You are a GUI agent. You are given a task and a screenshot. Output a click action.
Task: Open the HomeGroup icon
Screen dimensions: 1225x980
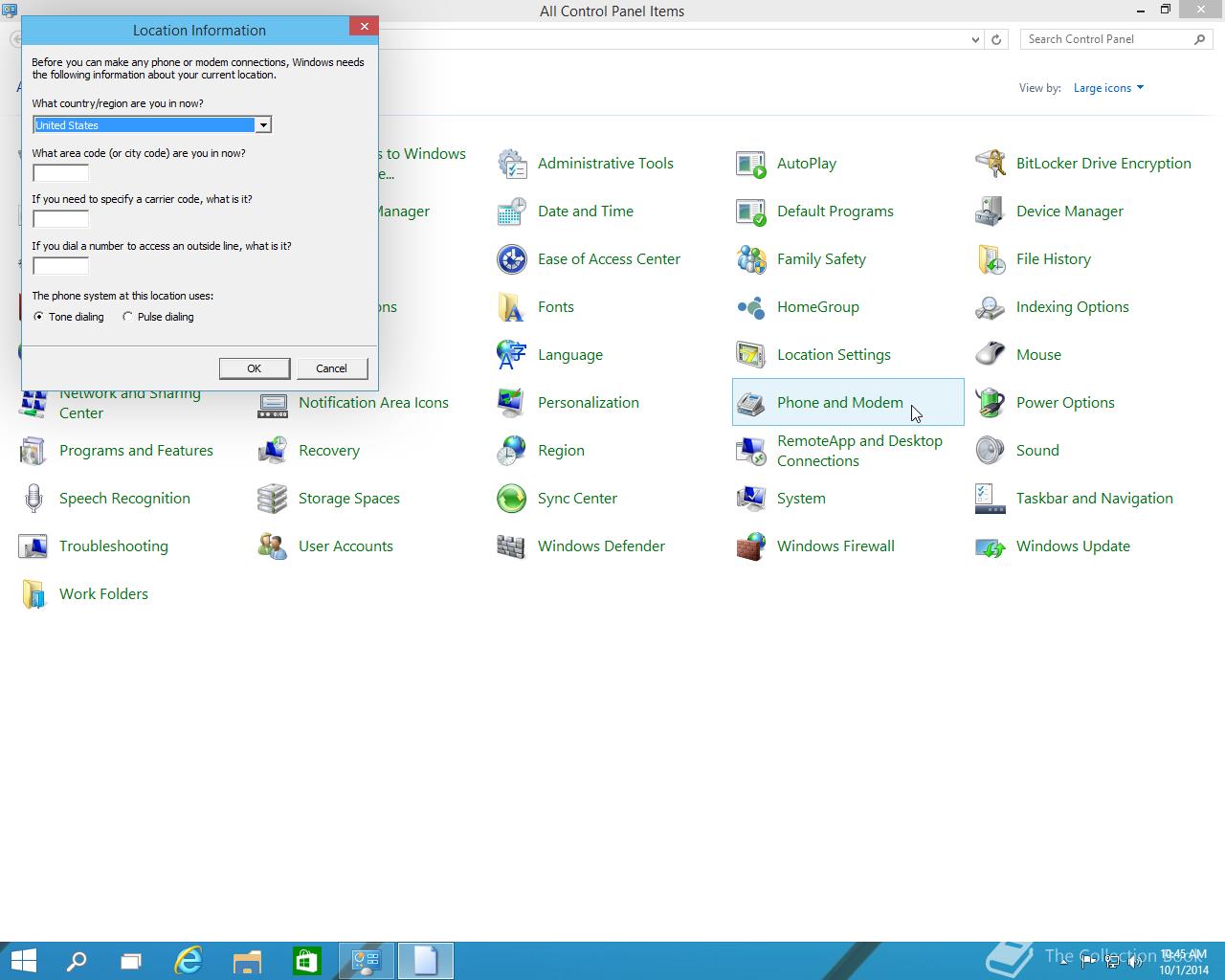[x=751, y=307]
